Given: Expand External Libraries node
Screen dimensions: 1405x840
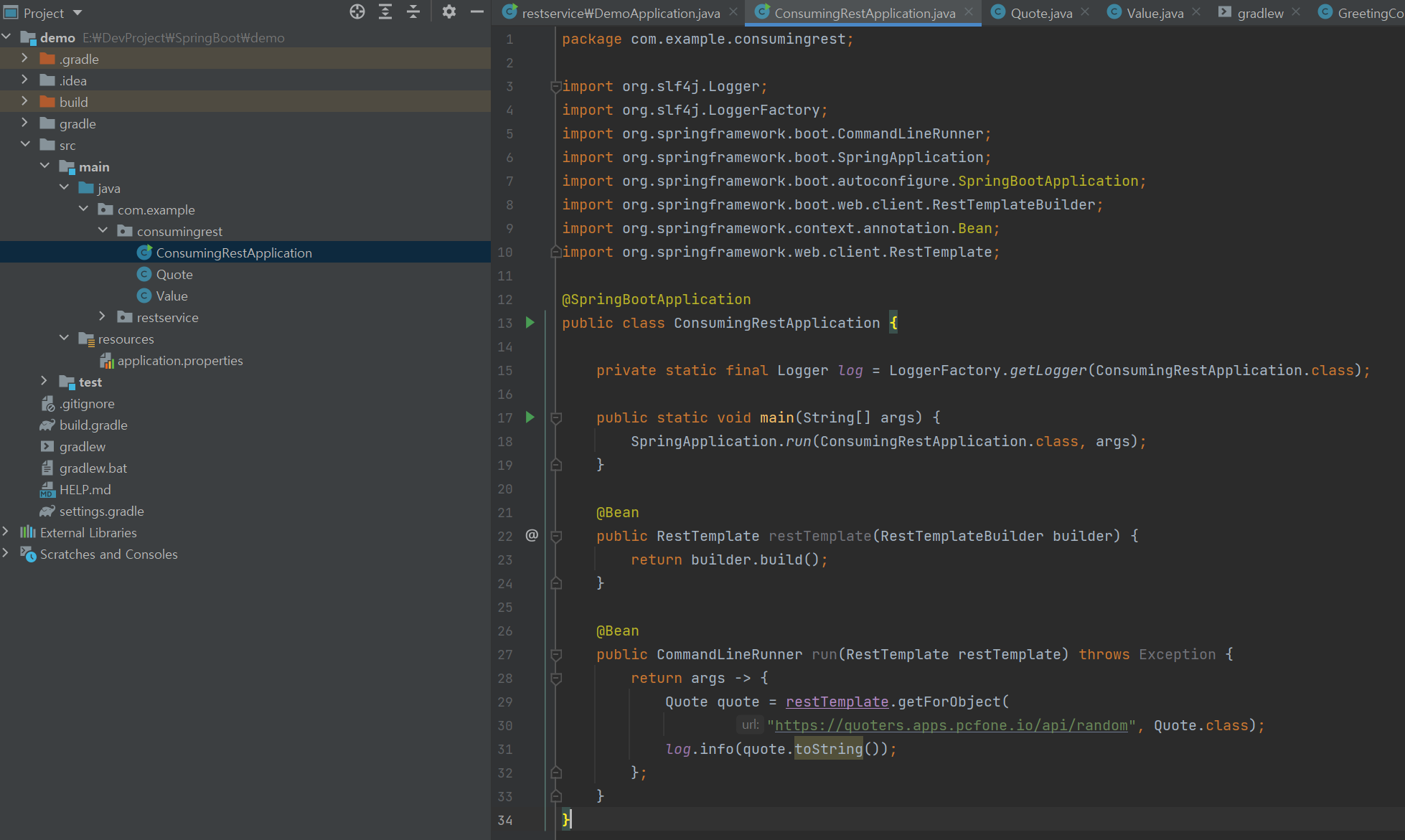Looking at the screenshot, I should point(6,532).
